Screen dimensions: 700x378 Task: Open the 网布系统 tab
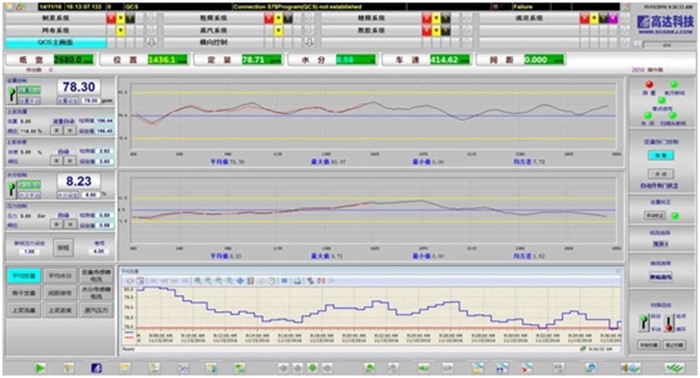(x=55, y=30)
